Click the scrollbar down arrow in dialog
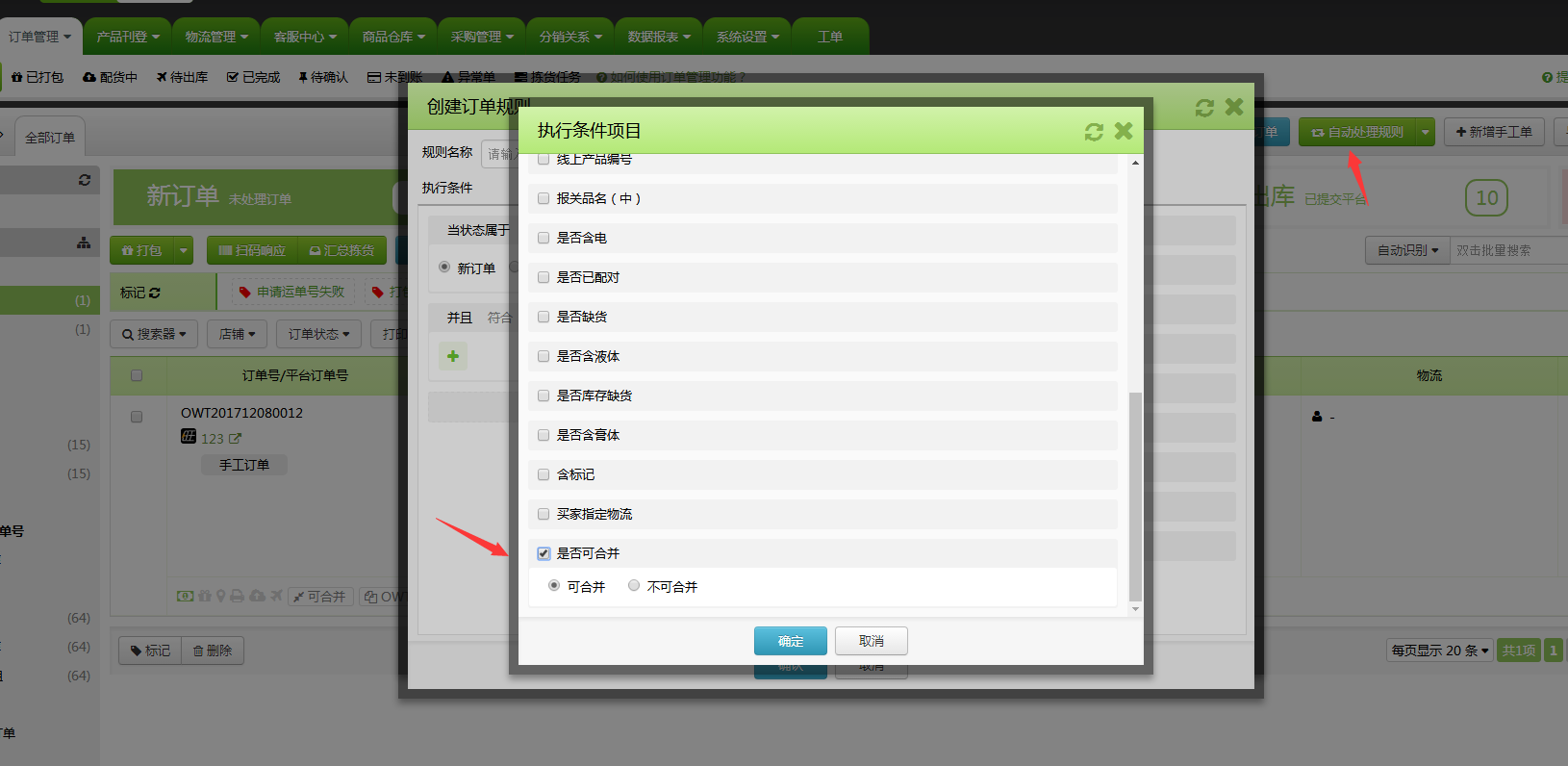1568x766 pixels. (1135, 609)
